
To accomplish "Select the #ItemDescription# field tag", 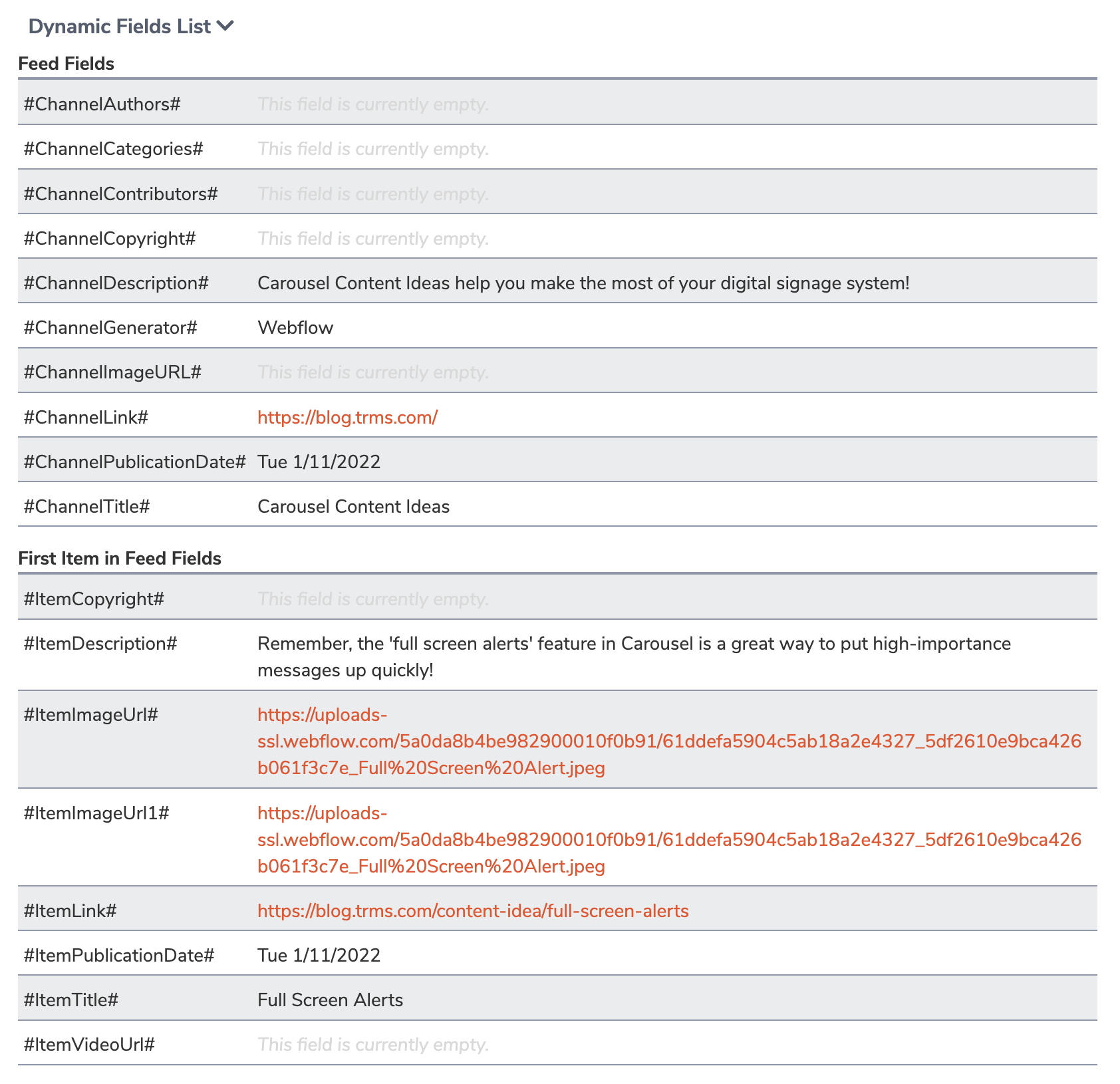I will point(100,644).
